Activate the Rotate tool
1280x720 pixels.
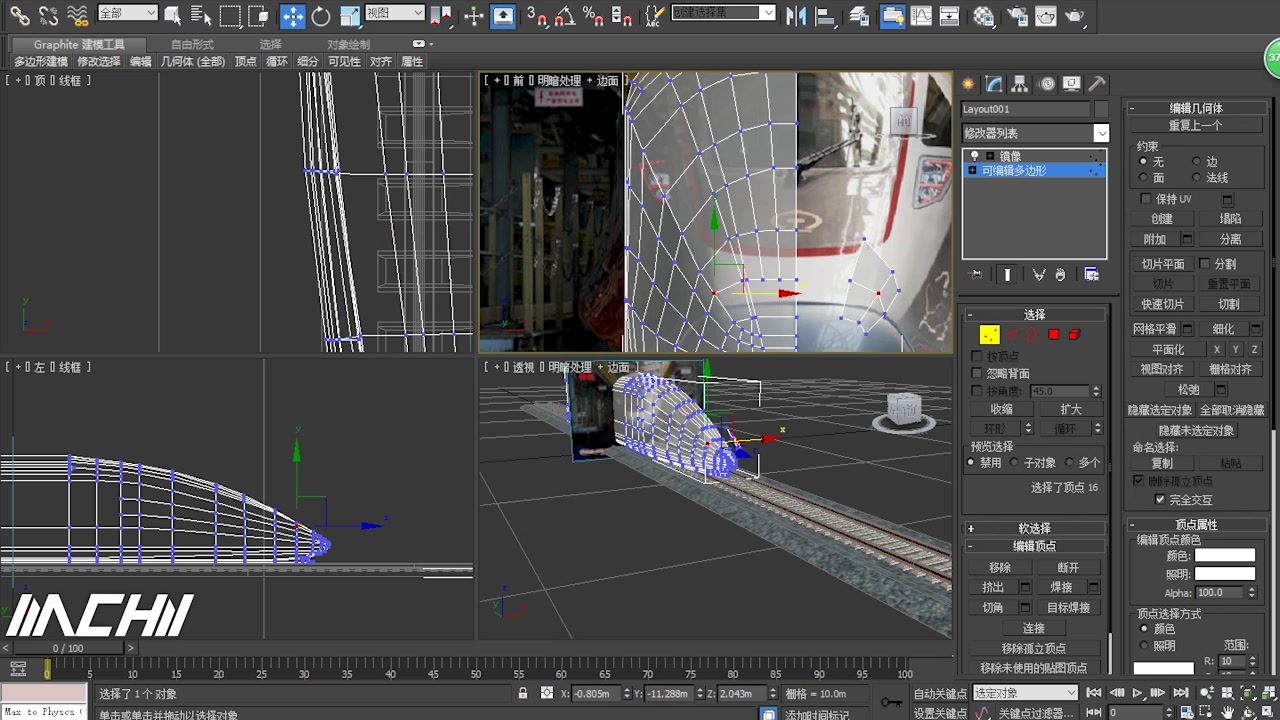point(320,15)
